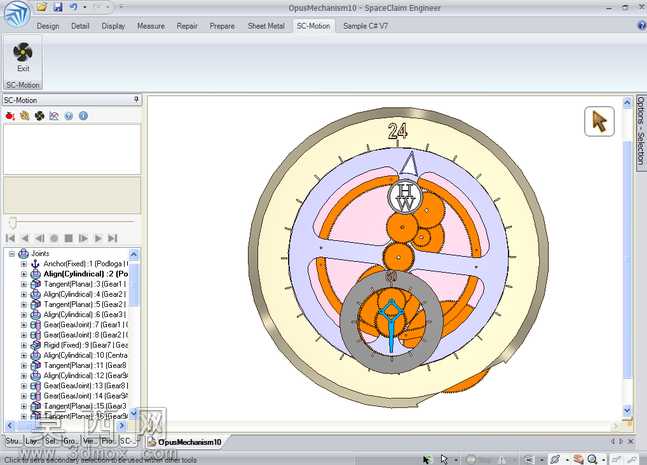Screen dimensions: 647x465
Task: Click the record button in playback controls
Action: point(54,238)
